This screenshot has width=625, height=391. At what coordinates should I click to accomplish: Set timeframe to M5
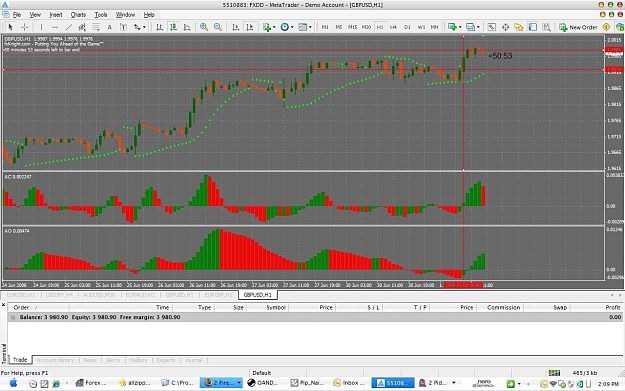[339, 27]
